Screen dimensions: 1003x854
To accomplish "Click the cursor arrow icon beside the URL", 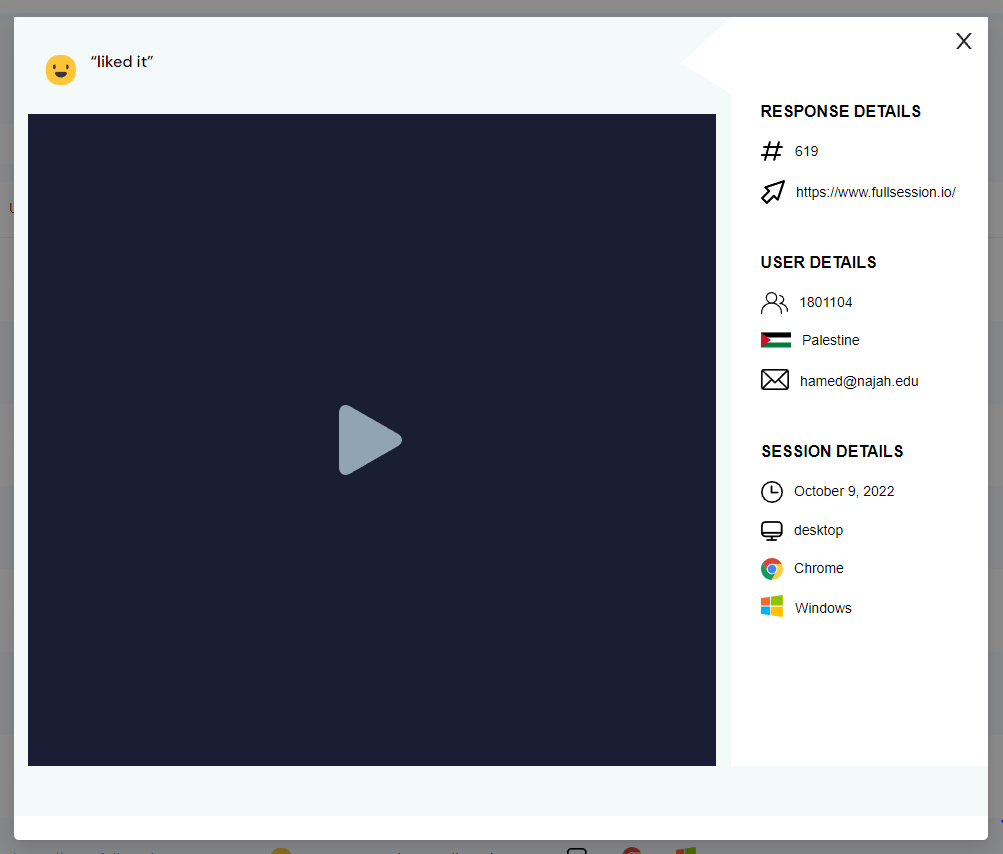I will coord(773,192).
